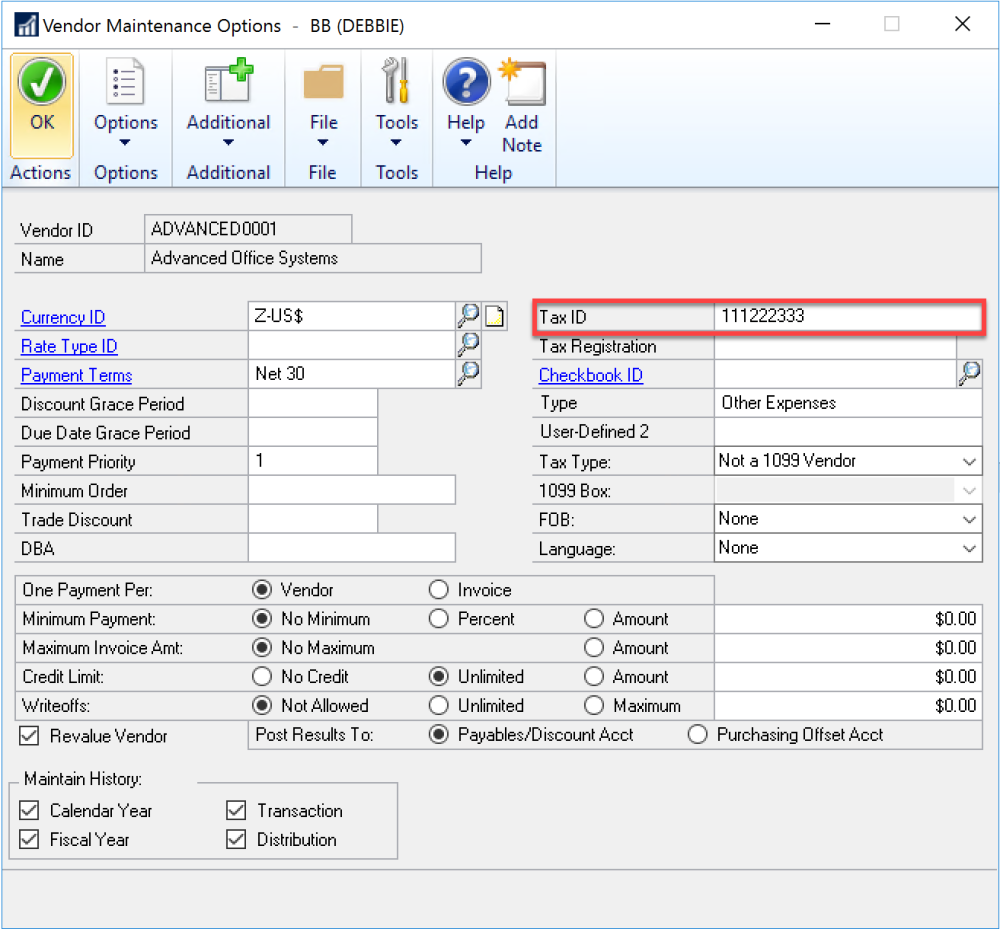Click the Checkbook ID lookup magnifier
Viewport: 1000px width, 929px height.
968,375
